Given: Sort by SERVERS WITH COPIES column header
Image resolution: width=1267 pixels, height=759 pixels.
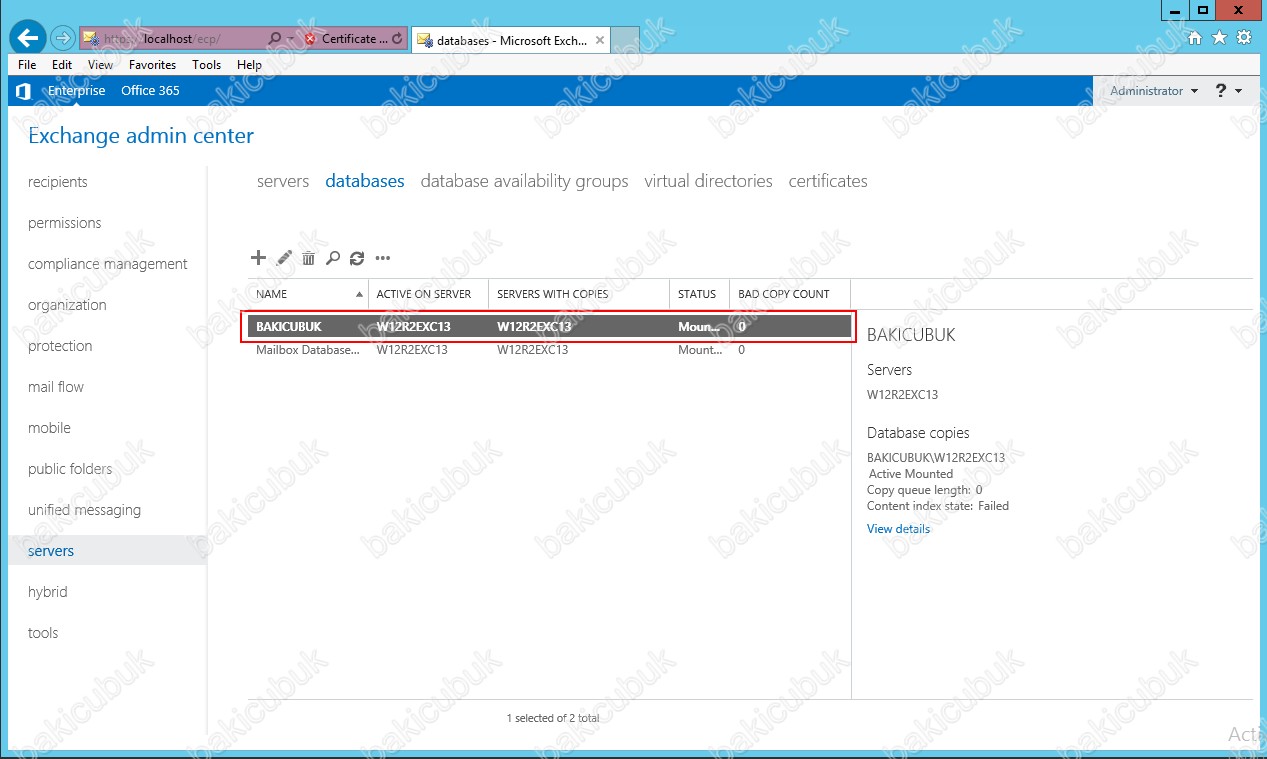Looking at the screenshot, I should click(579, 294).
